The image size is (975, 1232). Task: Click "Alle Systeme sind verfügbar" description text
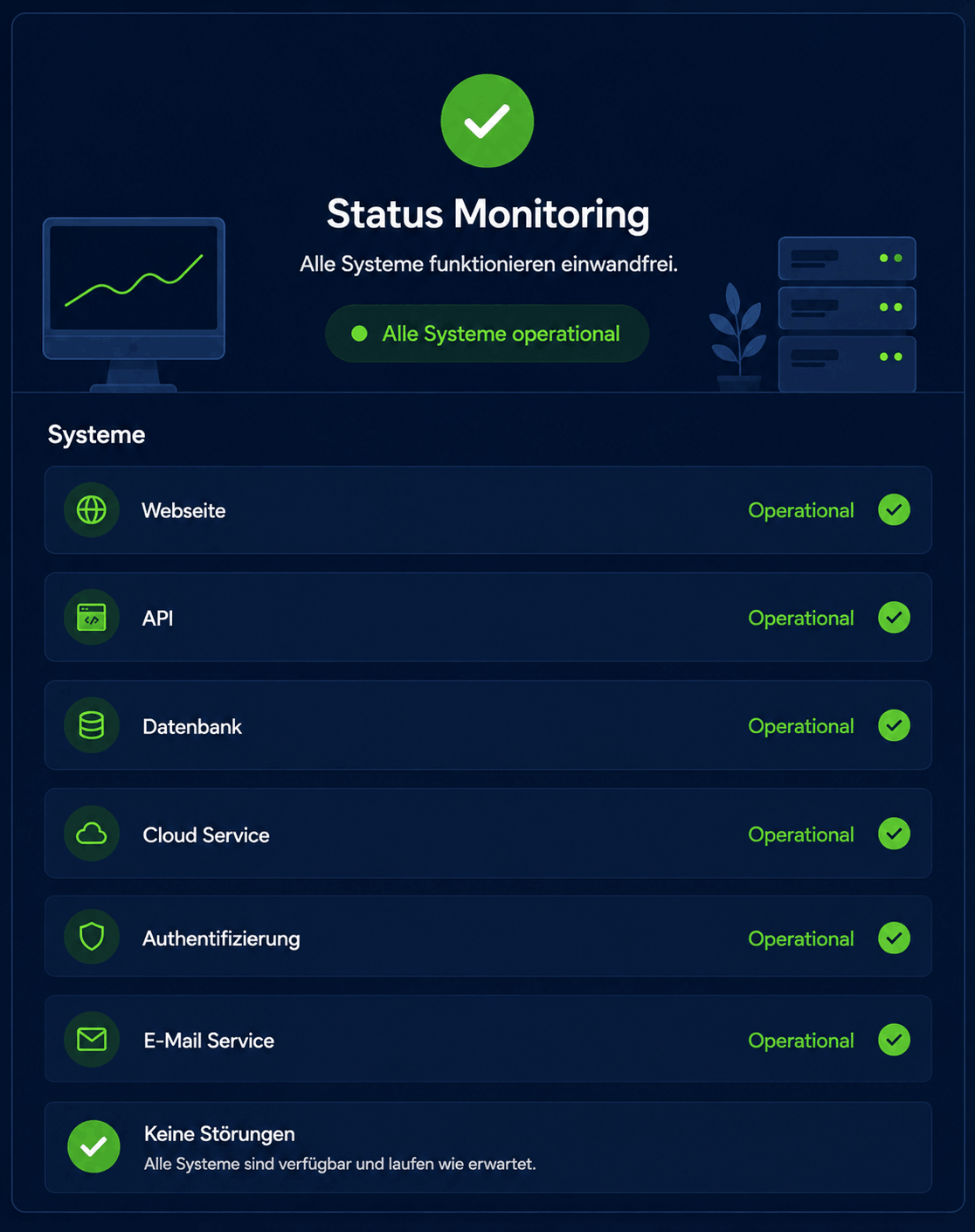[x=340, y=1164]
